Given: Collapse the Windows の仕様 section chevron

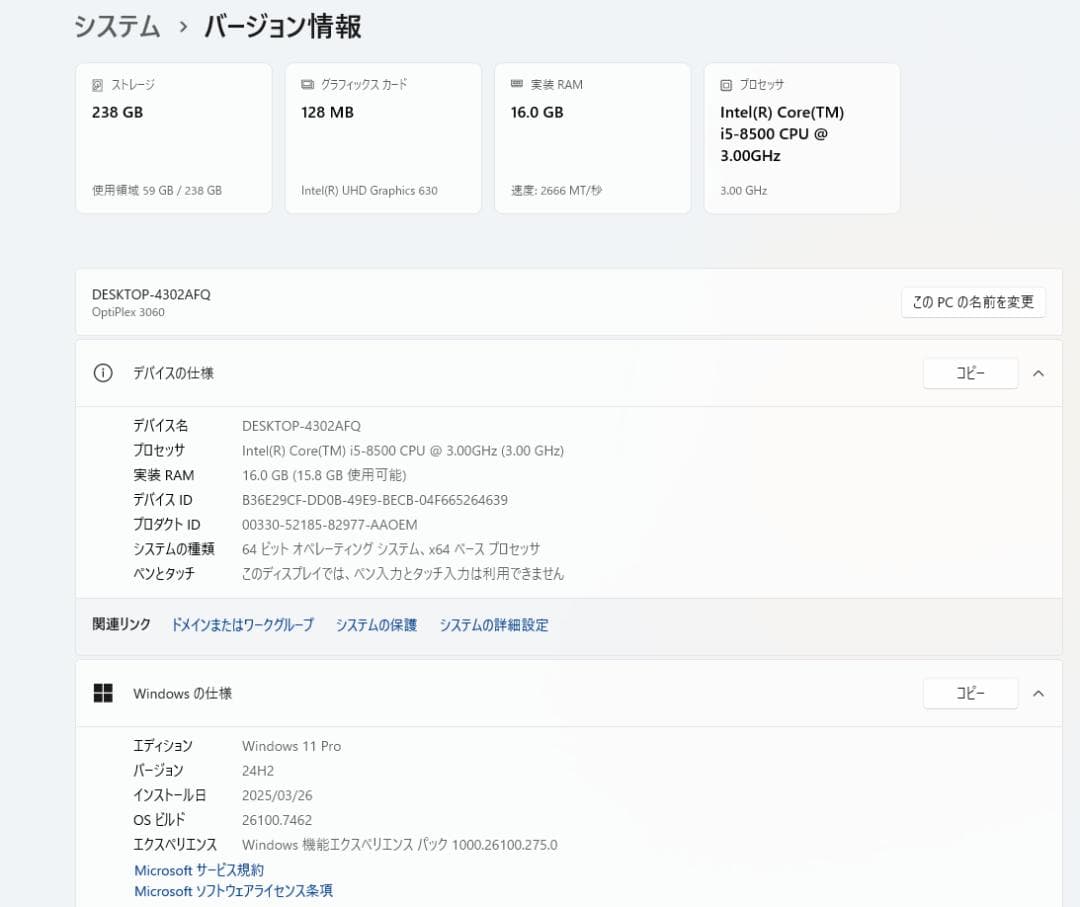Looking at the screenshot, I should pyautogui.click(x=1039, y=694).
